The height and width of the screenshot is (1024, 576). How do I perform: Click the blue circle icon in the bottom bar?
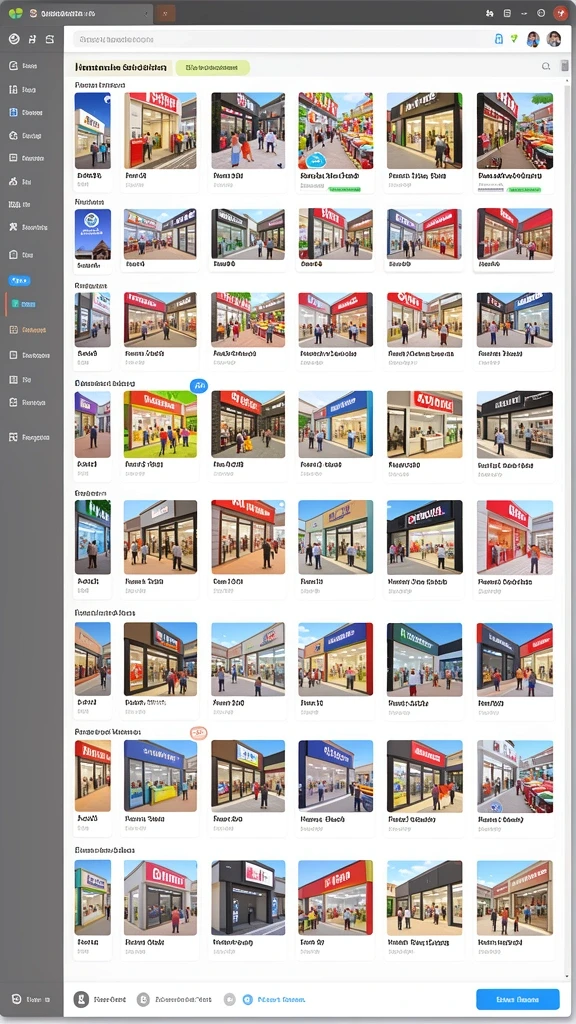point(248,999)
